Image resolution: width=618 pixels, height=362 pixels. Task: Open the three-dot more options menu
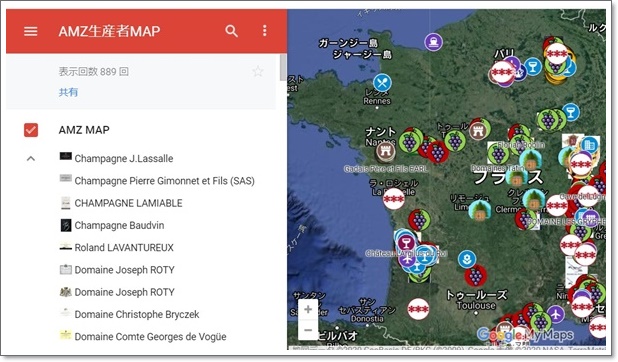coord(264,31)
